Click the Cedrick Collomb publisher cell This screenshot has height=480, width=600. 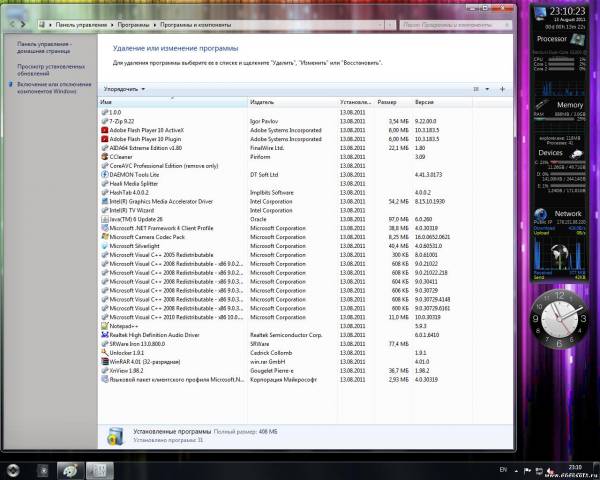(271, 353)
